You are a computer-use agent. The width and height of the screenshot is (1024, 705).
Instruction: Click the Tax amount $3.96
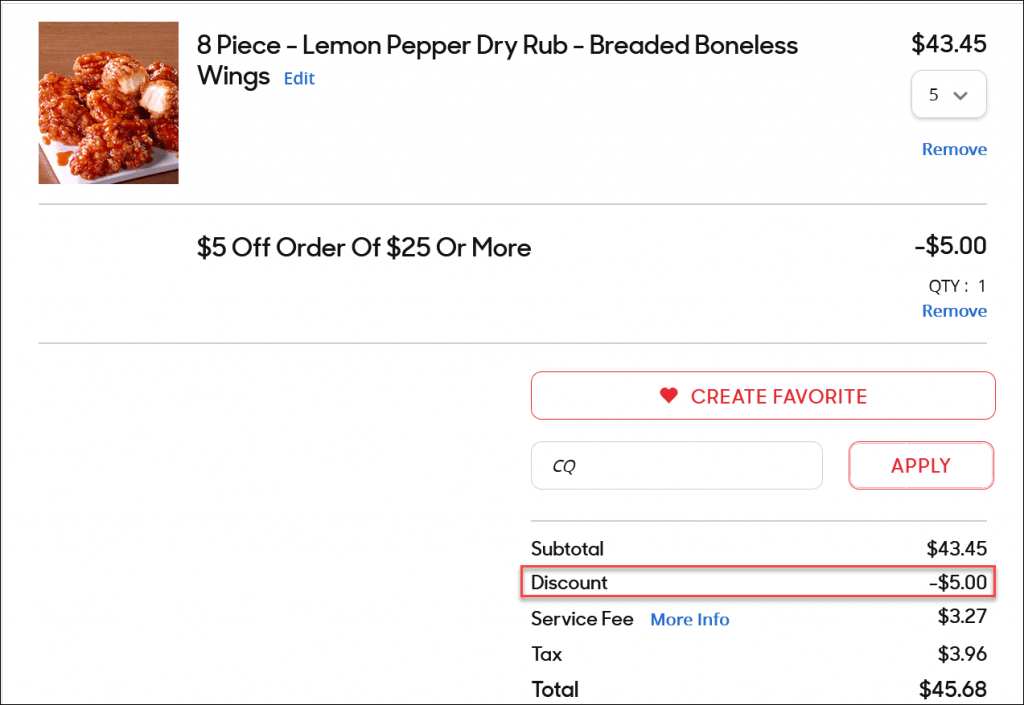tap(962, 653)
